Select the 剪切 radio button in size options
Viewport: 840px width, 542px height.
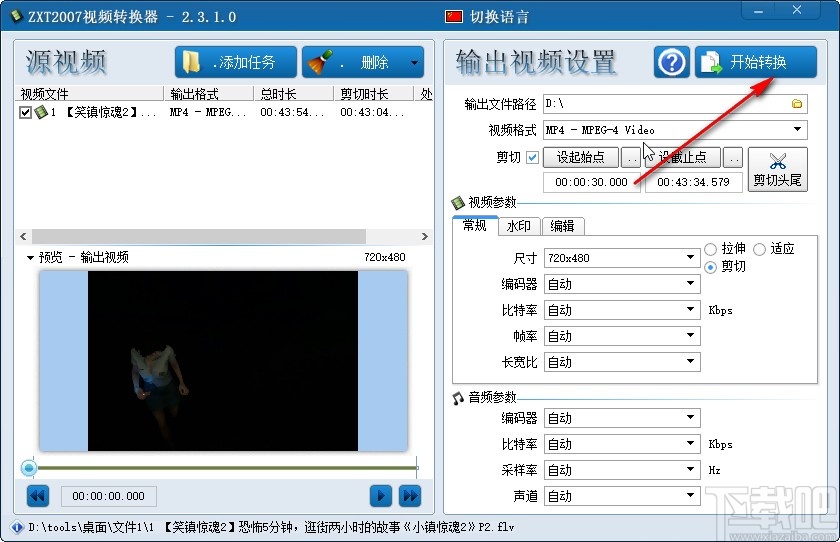(x=710, y=267)
